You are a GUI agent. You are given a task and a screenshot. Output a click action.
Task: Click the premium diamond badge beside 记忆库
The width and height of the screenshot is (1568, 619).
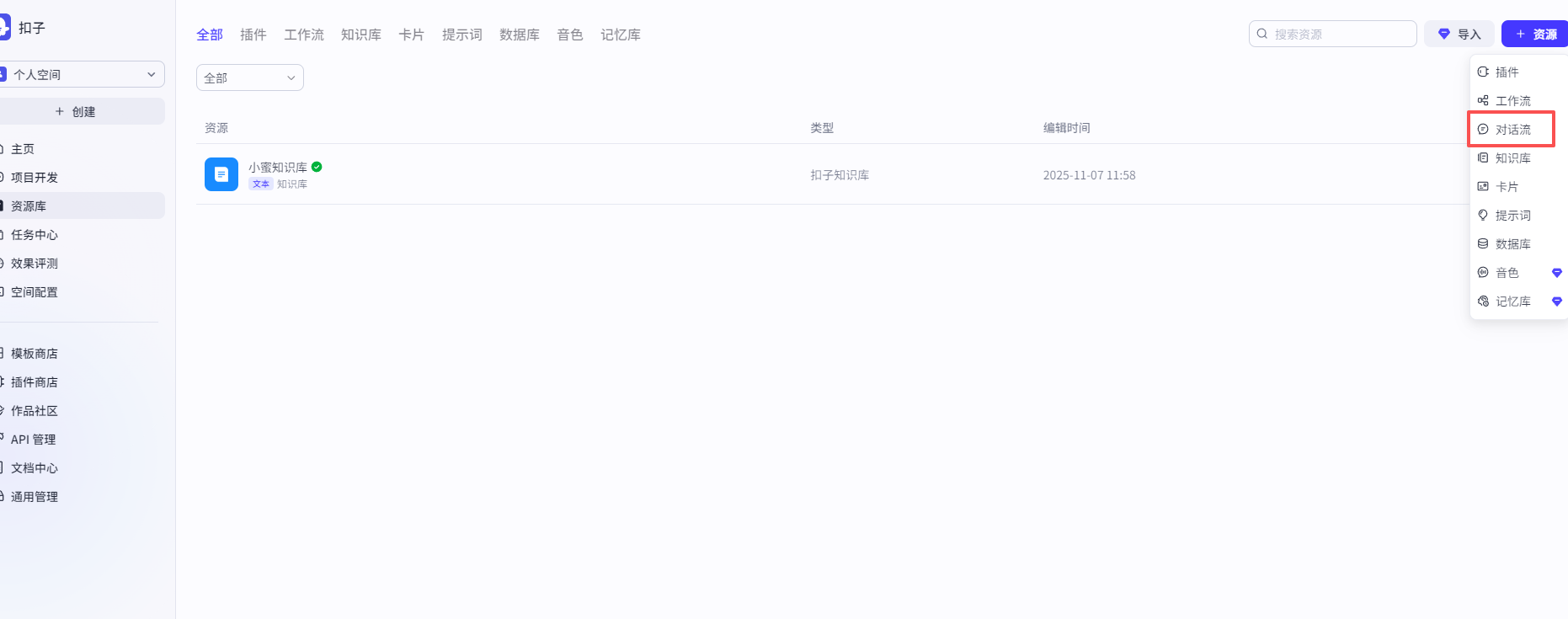pyautogui.click(x=1557, y=301)
